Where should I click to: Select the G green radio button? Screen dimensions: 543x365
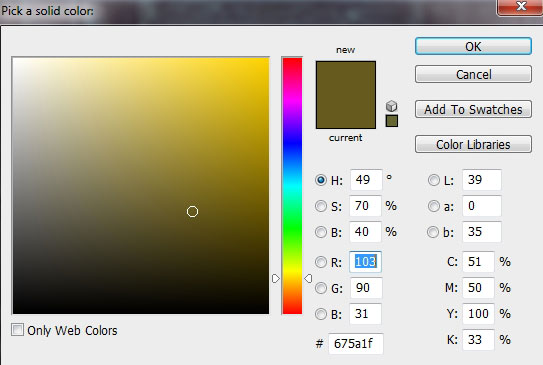click(321, 288)
